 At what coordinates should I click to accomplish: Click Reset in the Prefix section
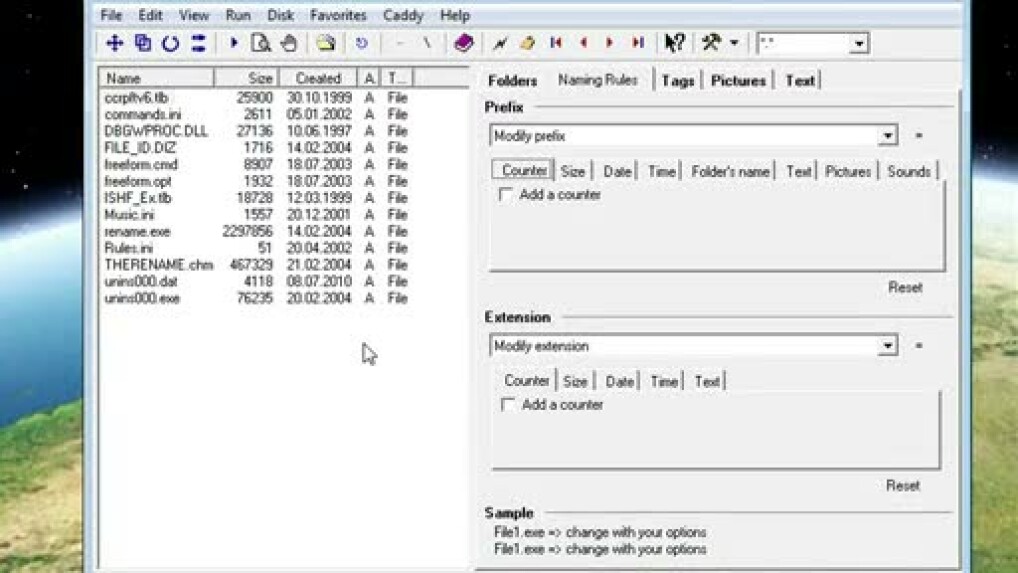[904, 287]
